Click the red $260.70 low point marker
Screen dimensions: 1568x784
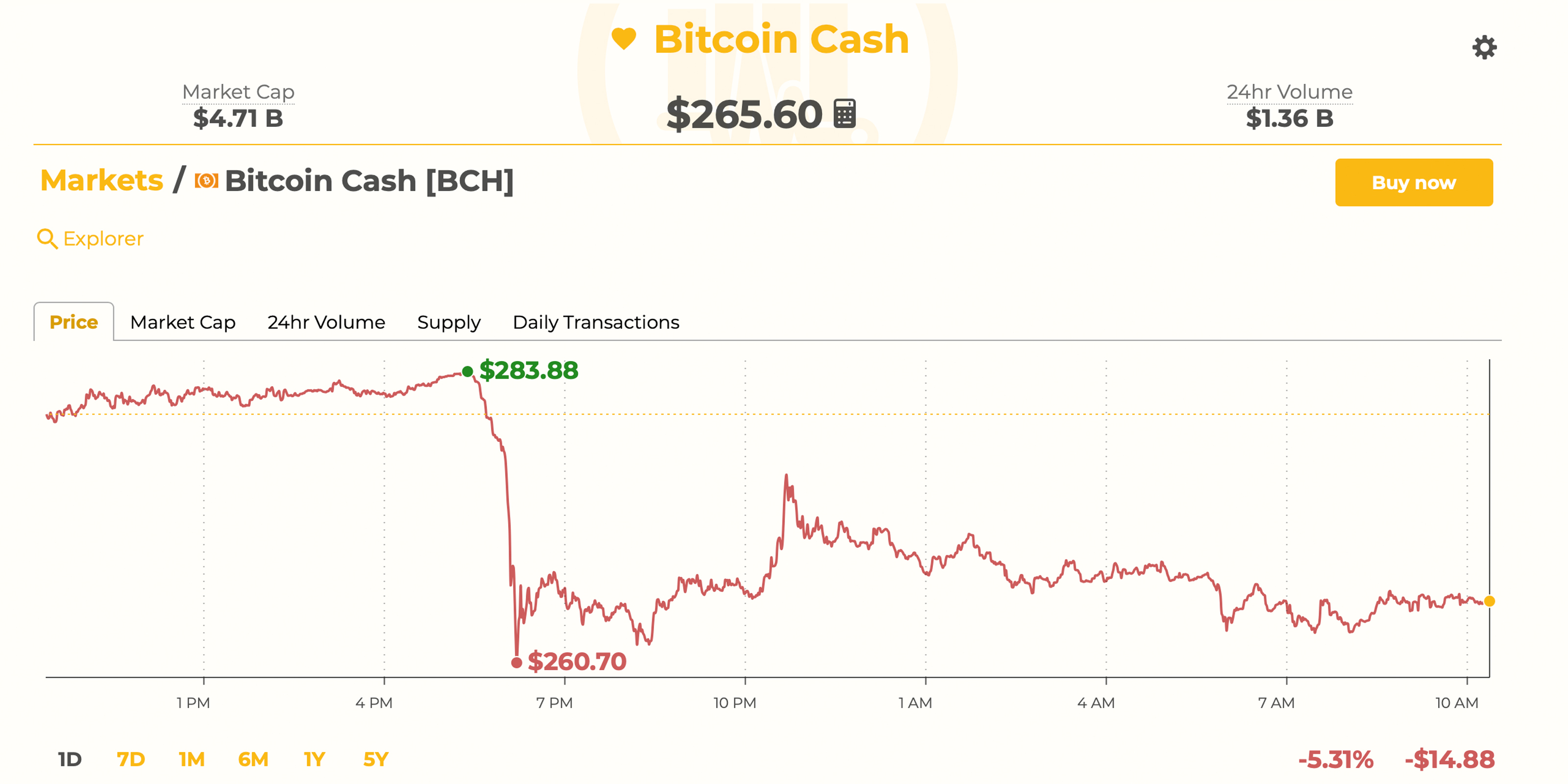(x=516, y=662)
